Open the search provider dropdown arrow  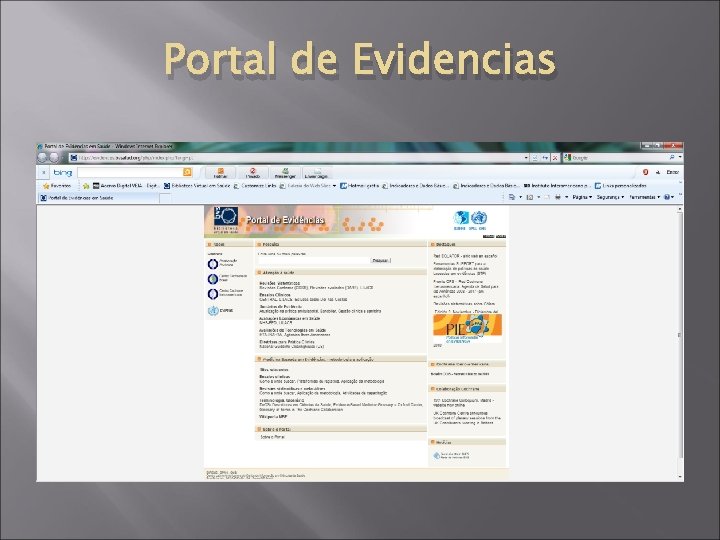click(x=680, y=158)
